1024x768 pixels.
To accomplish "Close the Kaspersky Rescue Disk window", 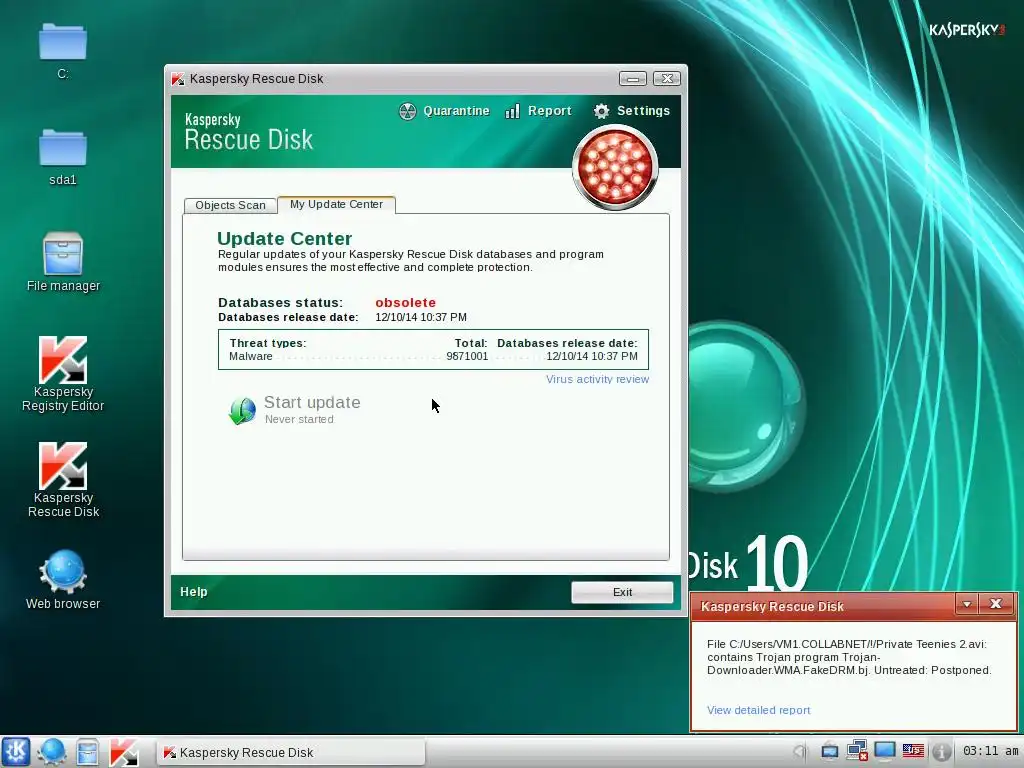I will [667, 79].
